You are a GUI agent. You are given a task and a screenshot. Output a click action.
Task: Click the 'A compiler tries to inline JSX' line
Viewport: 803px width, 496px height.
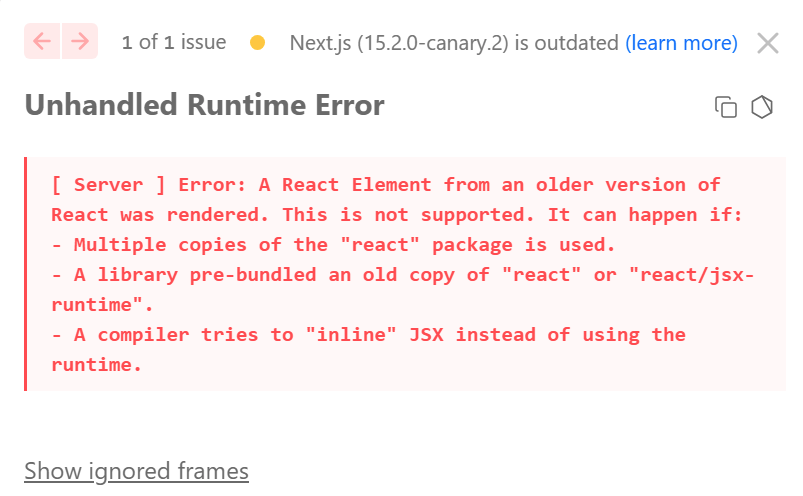pyautogui.click(x=368, y=350)
